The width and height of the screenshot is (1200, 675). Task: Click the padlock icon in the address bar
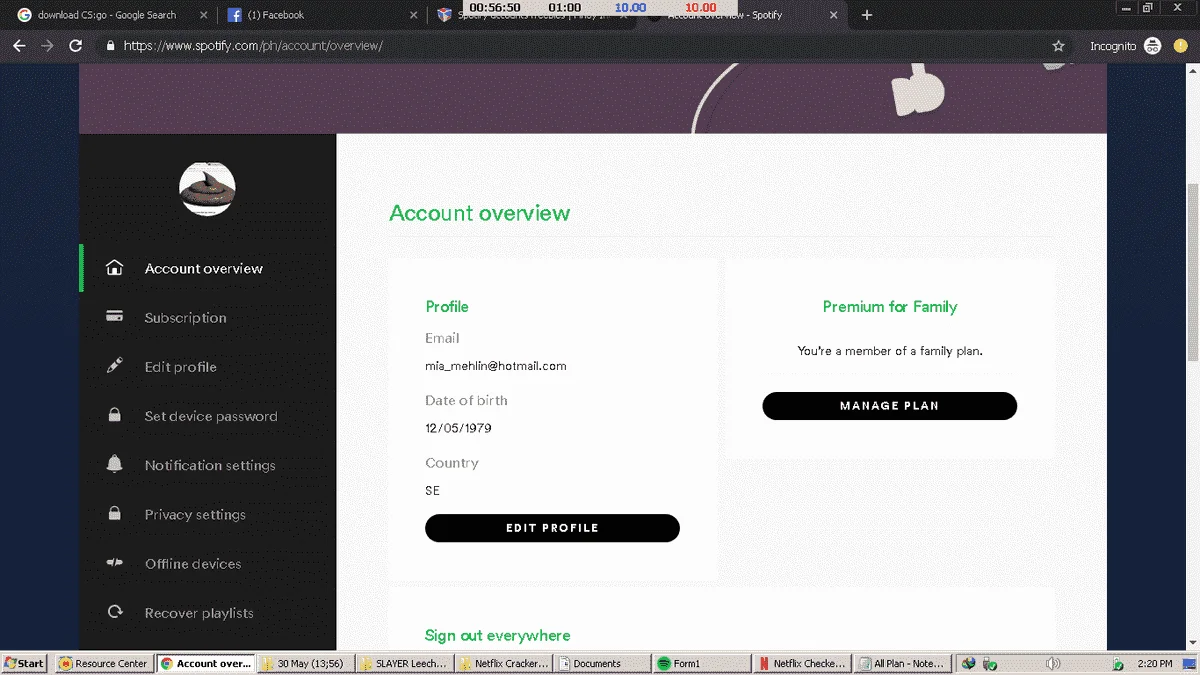pos(110,46)
